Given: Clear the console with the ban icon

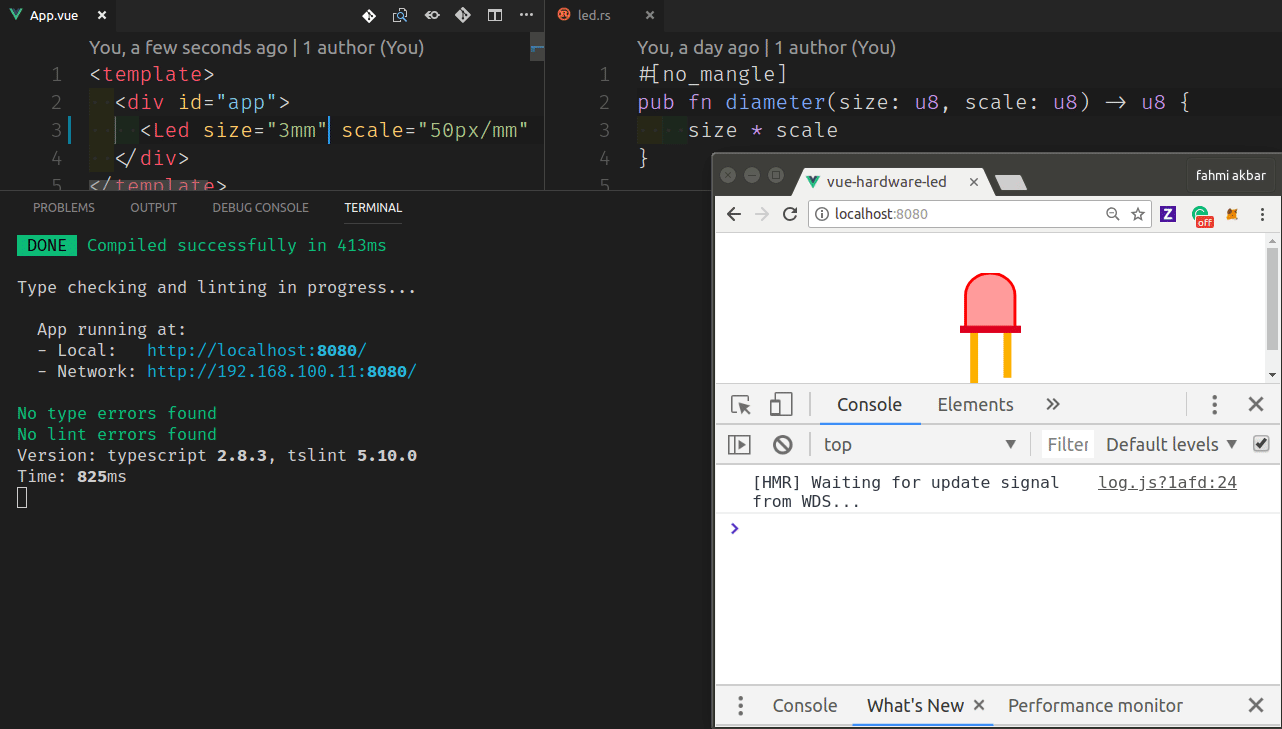Looking at the screenshot, I should [783, 445].
